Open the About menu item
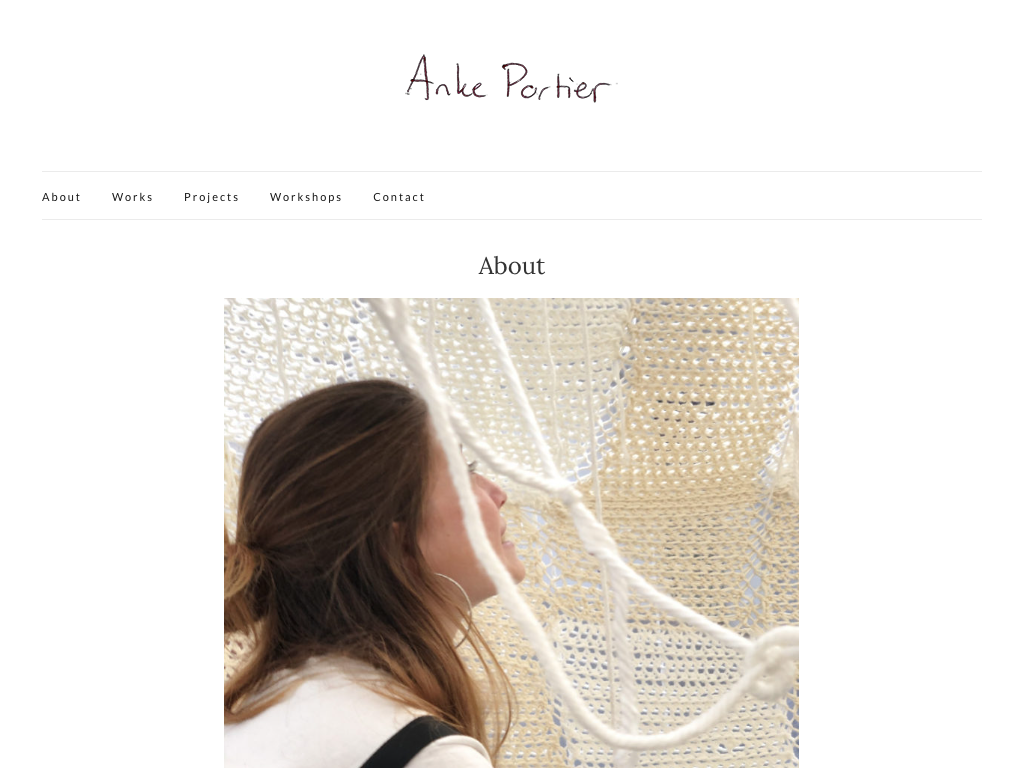 point(61,197)
